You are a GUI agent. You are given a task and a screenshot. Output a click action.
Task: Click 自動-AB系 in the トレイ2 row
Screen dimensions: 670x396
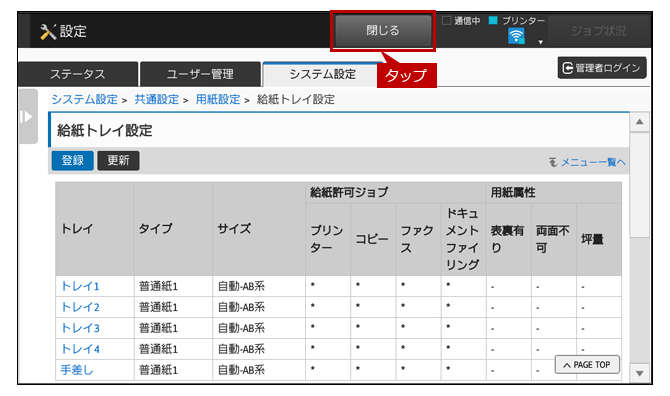click(x=241, y=307)
